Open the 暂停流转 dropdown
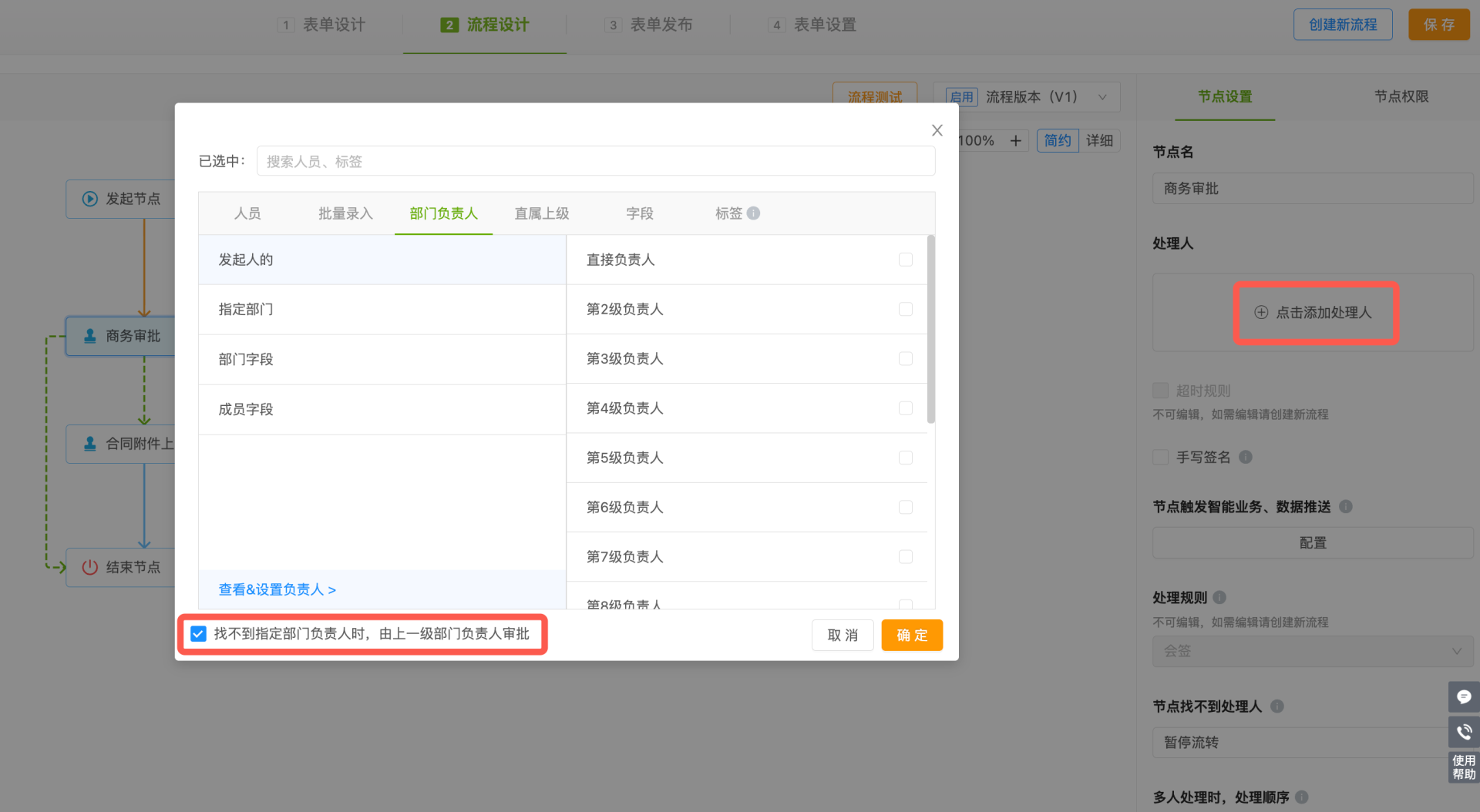 (x=1303, y=742)
